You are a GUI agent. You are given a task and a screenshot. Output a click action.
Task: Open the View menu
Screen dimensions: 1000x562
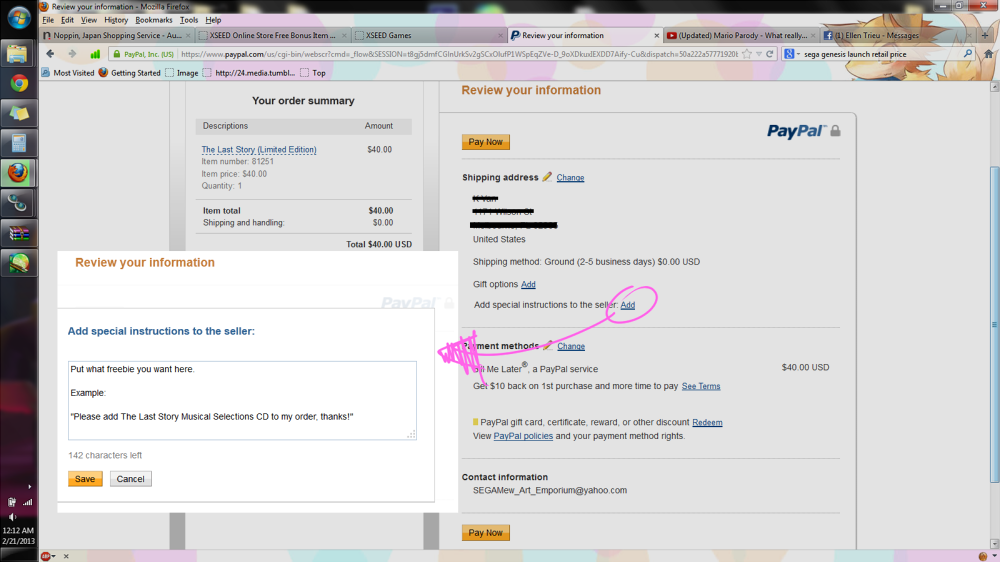coord(89,20)
